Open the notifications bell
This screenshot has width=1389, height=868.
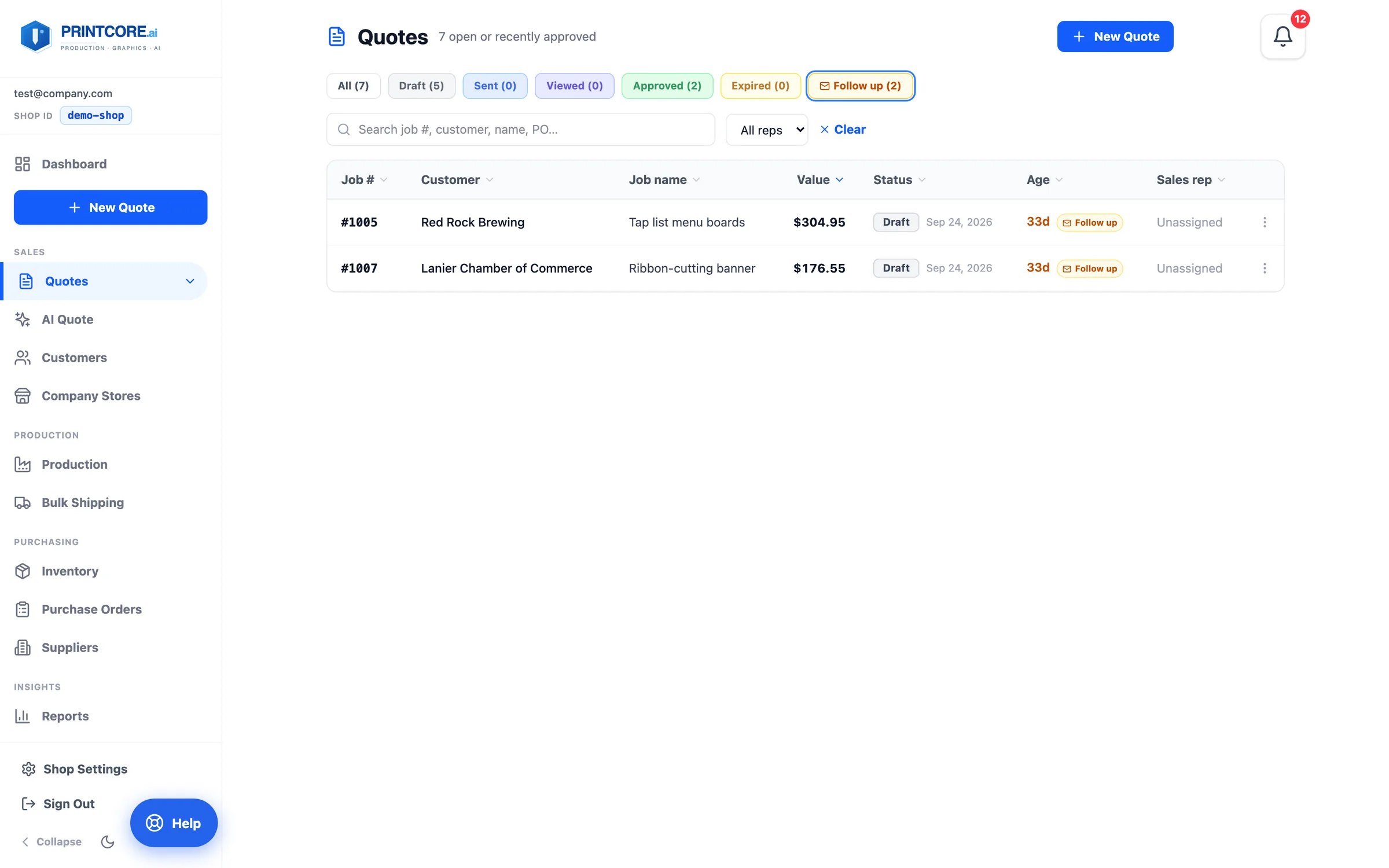pos(1283,36)
